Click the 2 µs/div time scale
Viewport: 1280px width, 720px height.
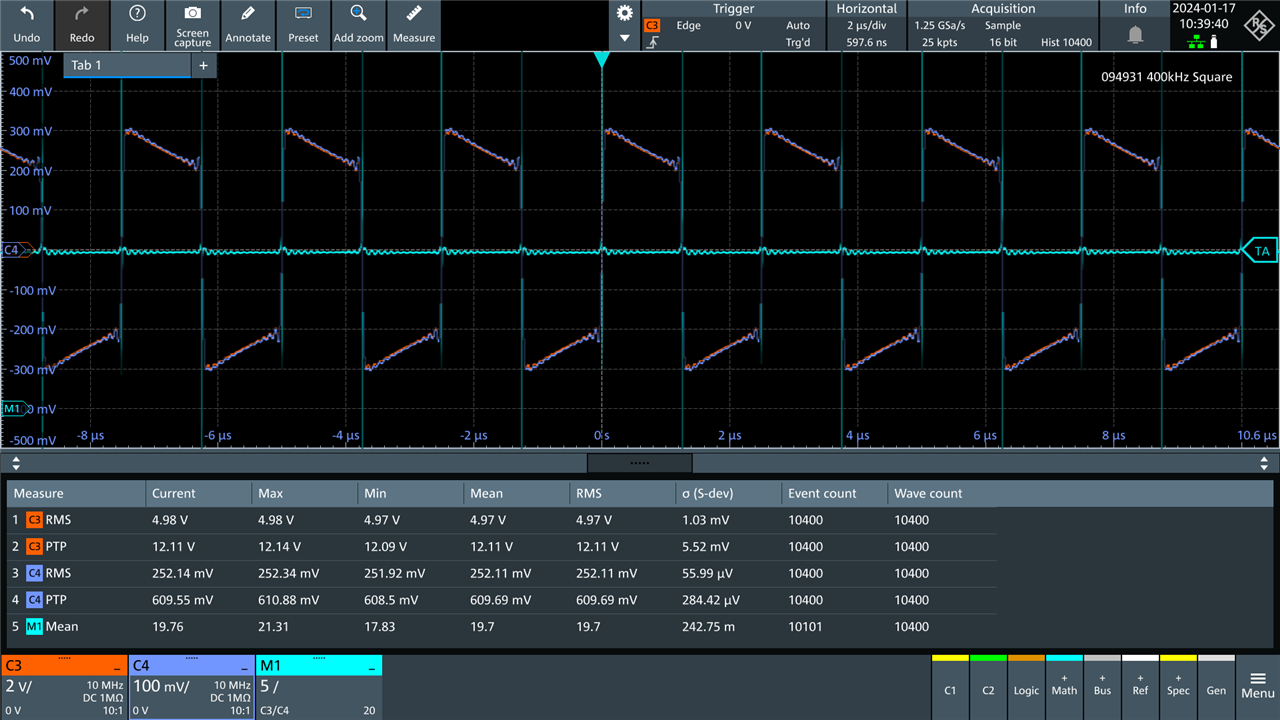point(866,26)
